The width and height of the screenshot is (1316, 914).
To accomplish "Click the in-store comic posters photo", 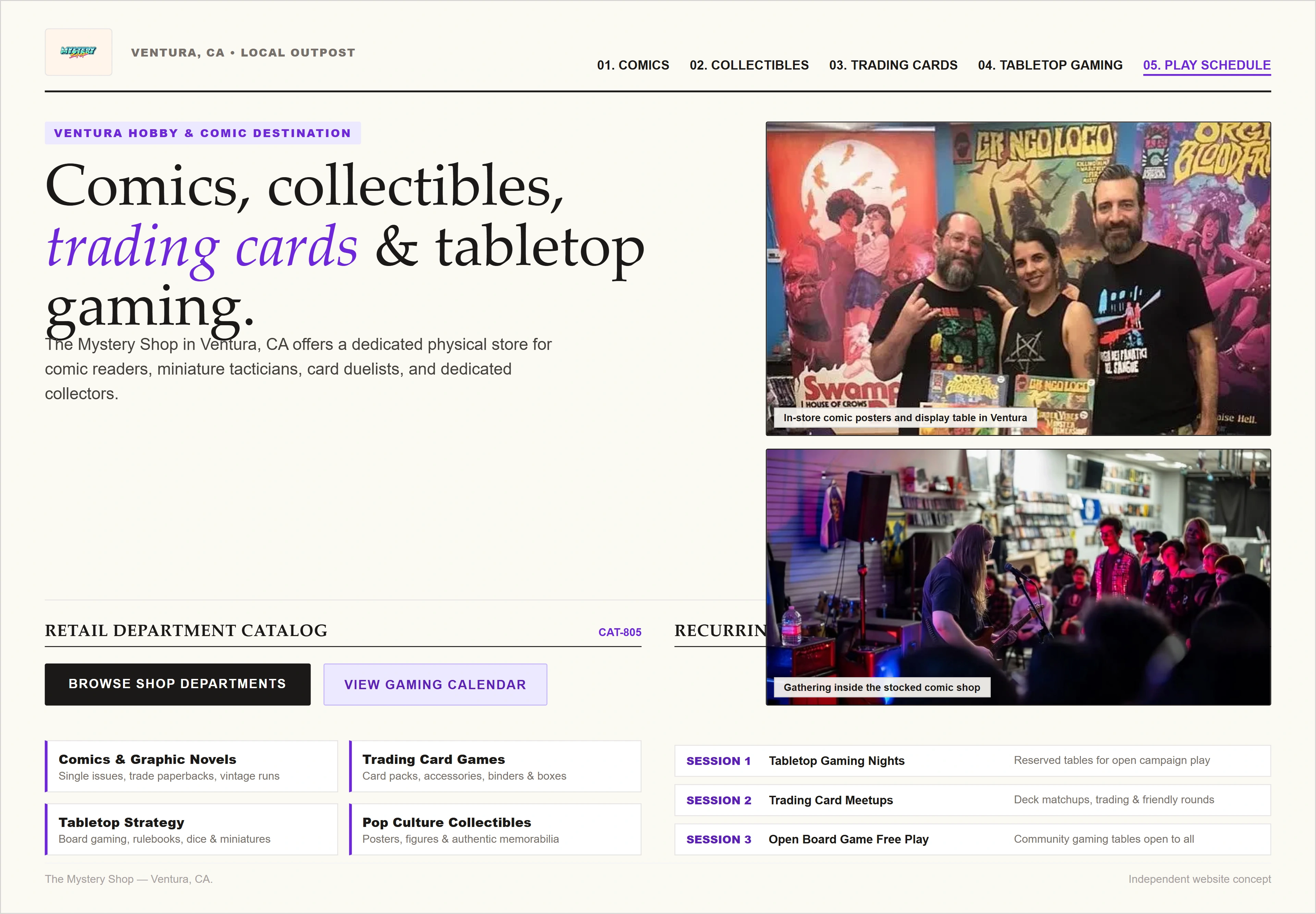I will [x=1018, y=278].
